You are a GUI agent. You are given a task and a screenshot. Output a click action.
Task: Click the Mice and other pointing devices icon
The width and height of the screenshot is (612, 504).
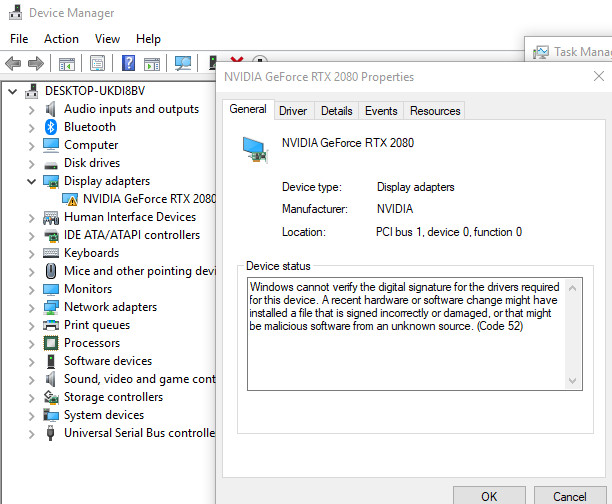51,271
